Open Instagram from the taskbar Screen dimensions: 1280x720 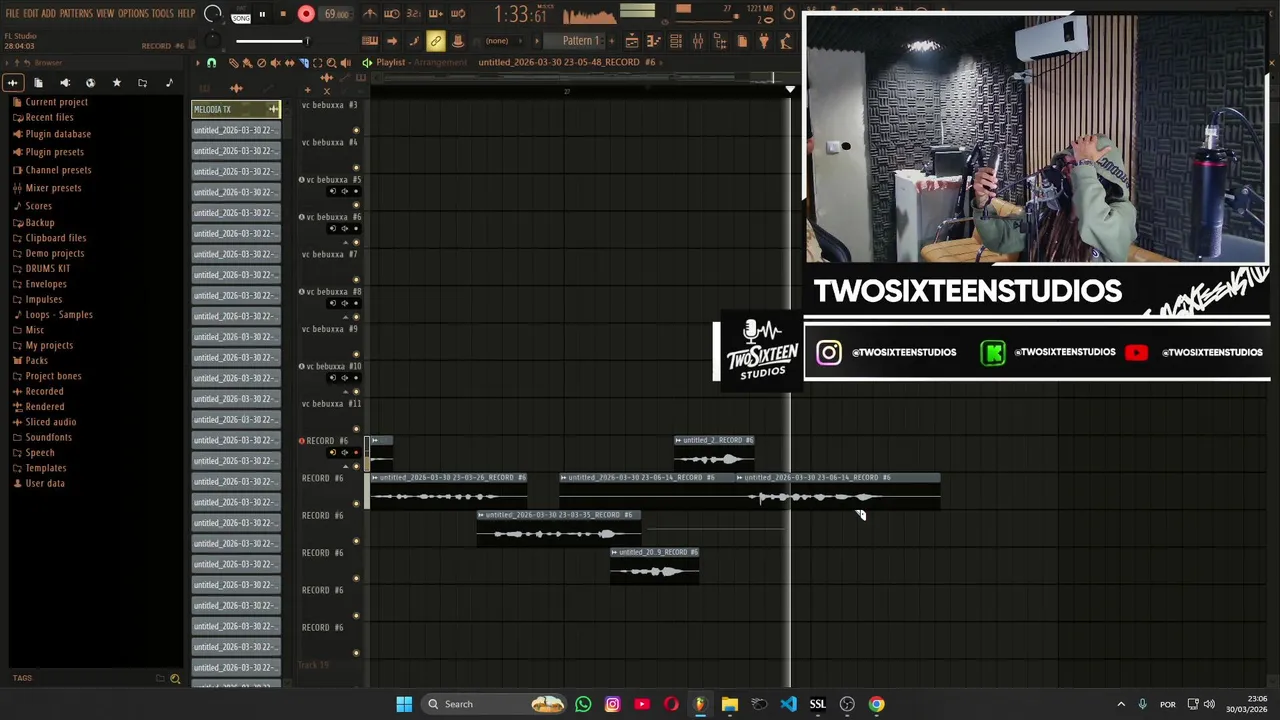612,704
